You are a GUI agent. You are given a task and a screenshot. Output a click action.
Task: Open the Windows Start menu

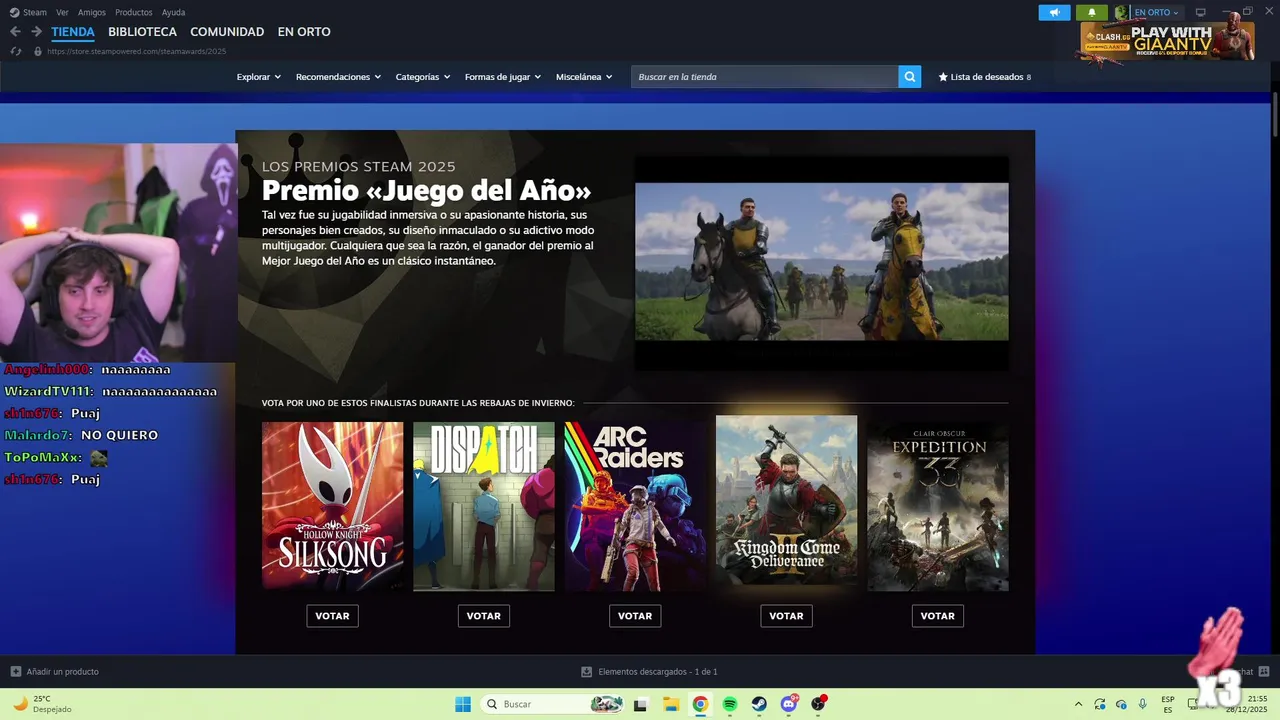coord(463,704)
